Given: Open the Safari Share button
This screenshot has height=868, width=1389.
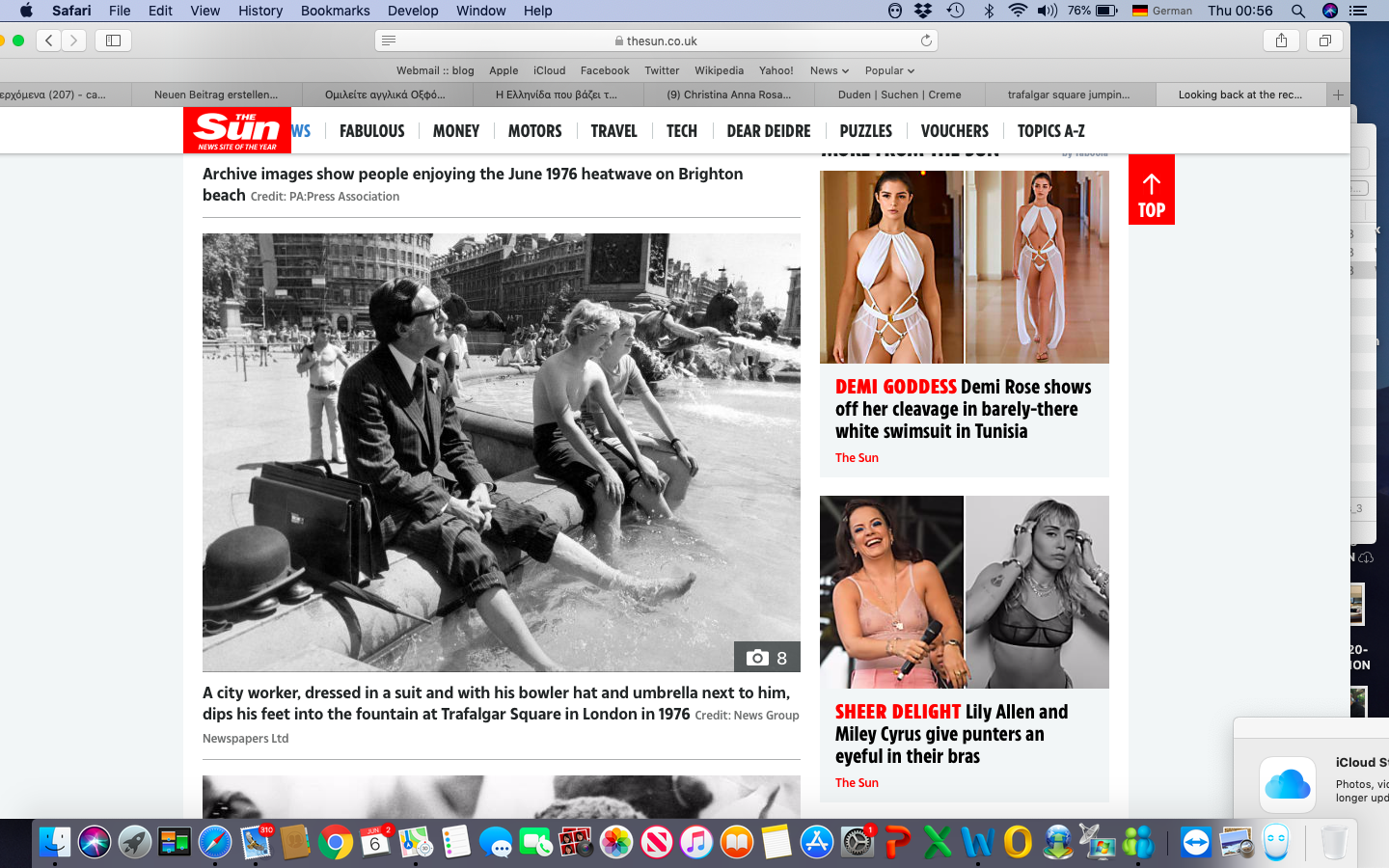Looking at the screenshot, I should point(1281,41).
